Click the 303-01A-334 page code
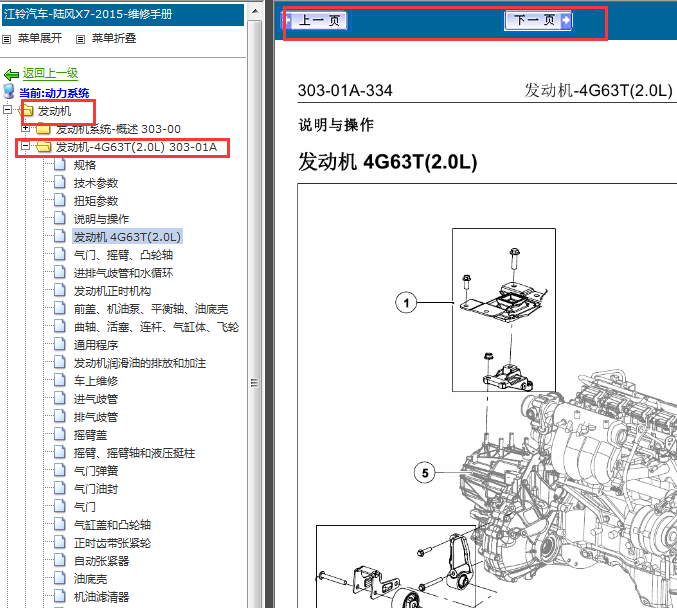This screenshot has width=677, height=608. 345,91
